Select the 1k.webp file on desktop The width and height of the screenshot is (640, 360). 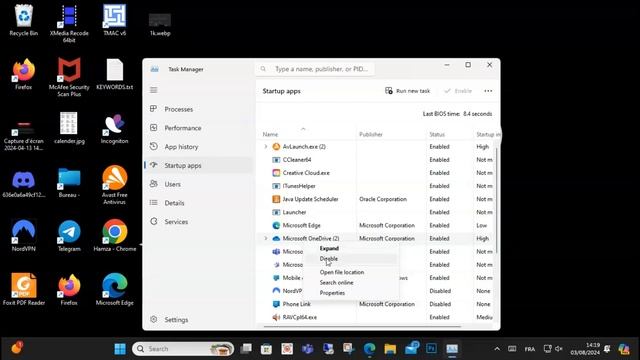160,24
